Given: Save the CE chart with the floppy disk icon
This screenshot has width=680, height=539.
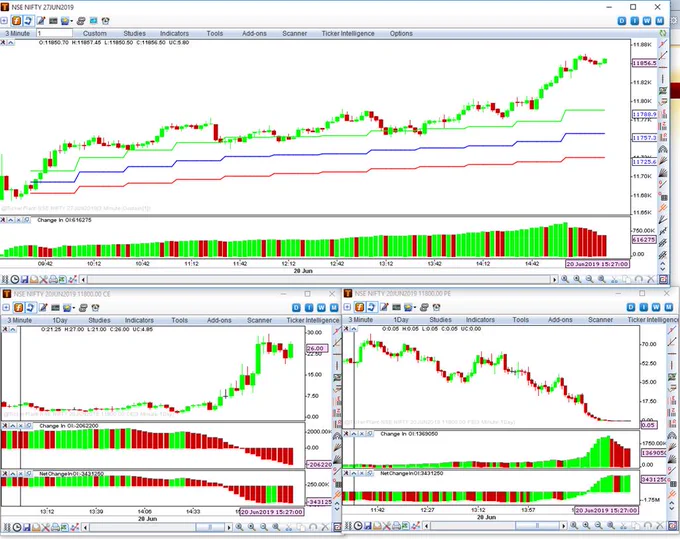Looking at the screenshot, I should tap(26, 527).
